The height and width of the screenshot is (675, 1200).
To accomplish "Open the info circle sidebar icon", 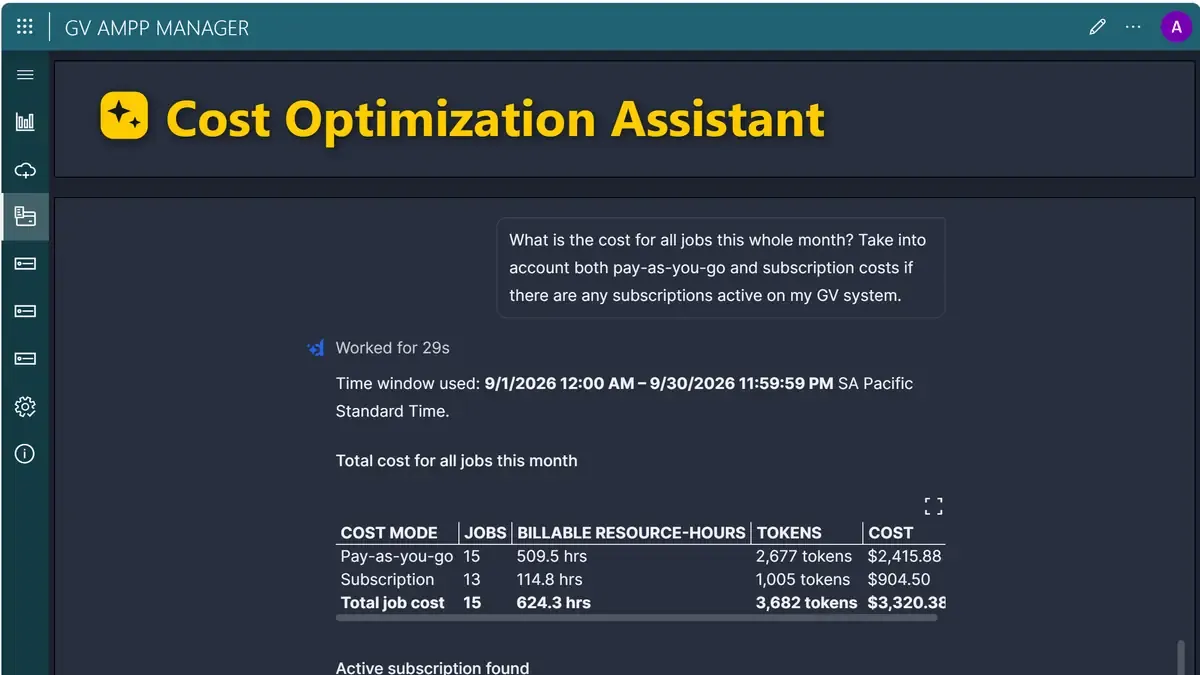I will (25, 454).
